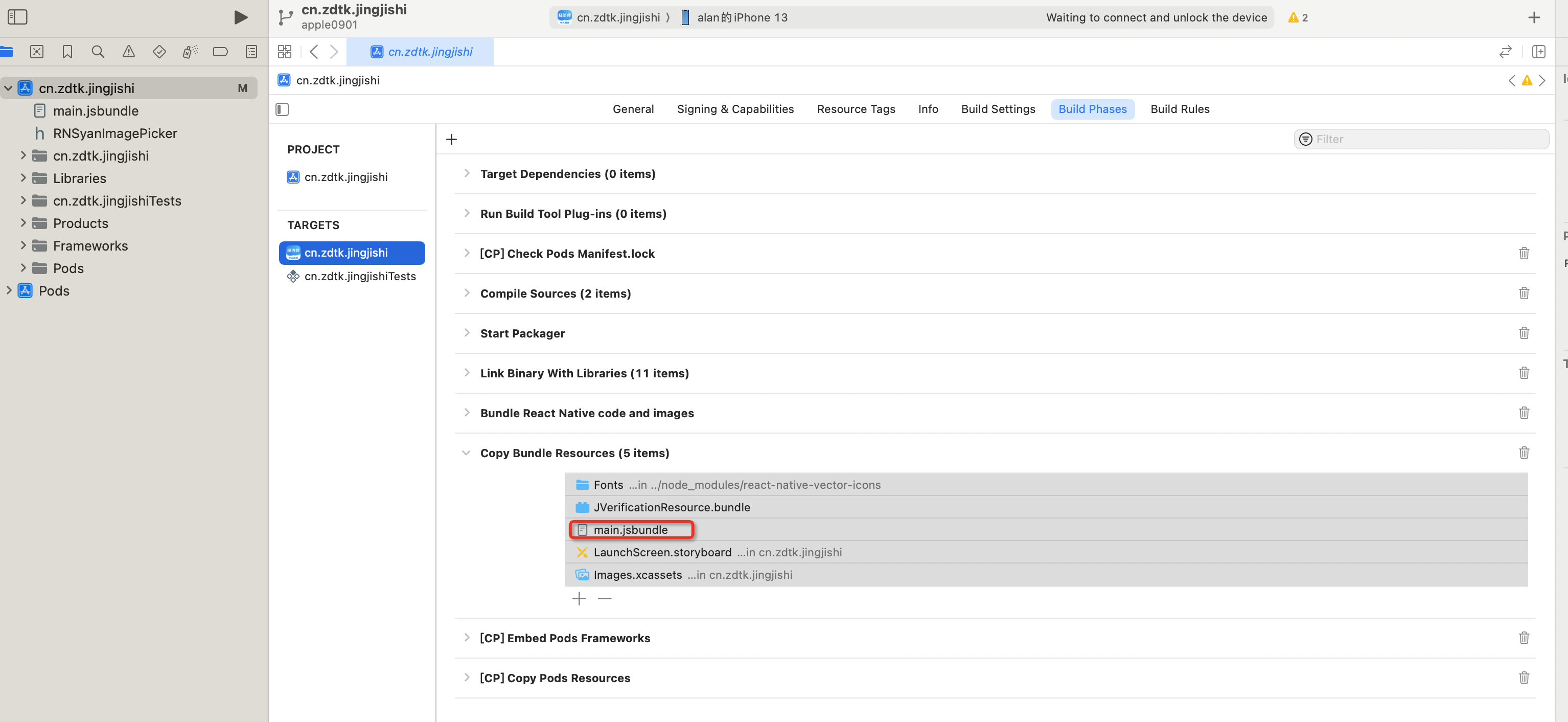
Task: Click the related items grid icon
Action: click(x=284, y=52)
